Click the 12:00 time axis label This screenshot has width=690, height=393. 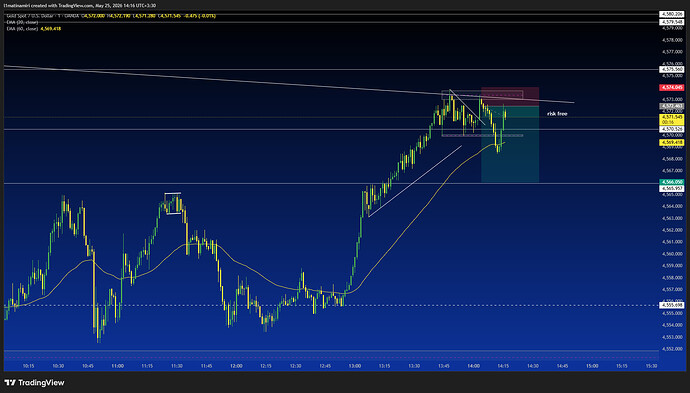[236, 366]
